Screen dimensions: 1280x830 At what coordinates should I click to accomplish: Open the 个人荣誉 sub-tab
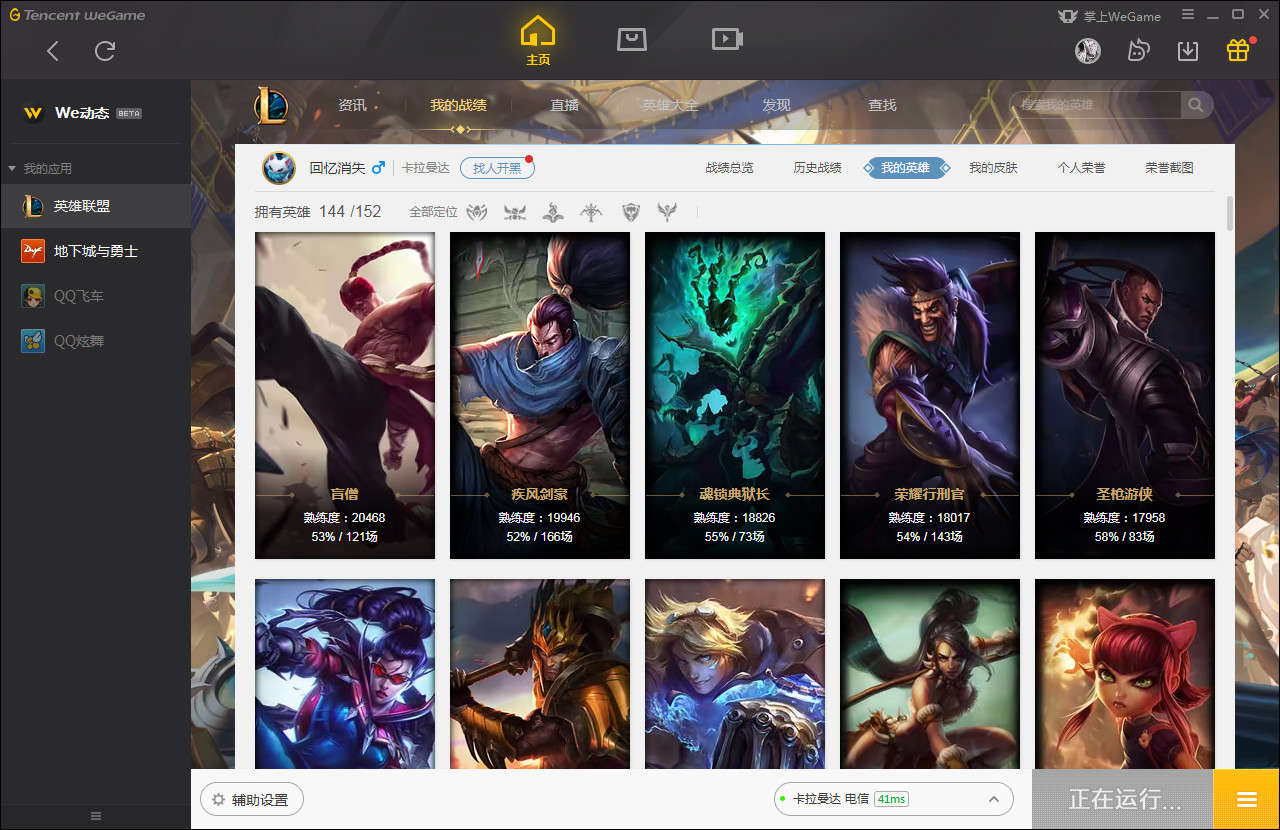tap(1081, 168)
